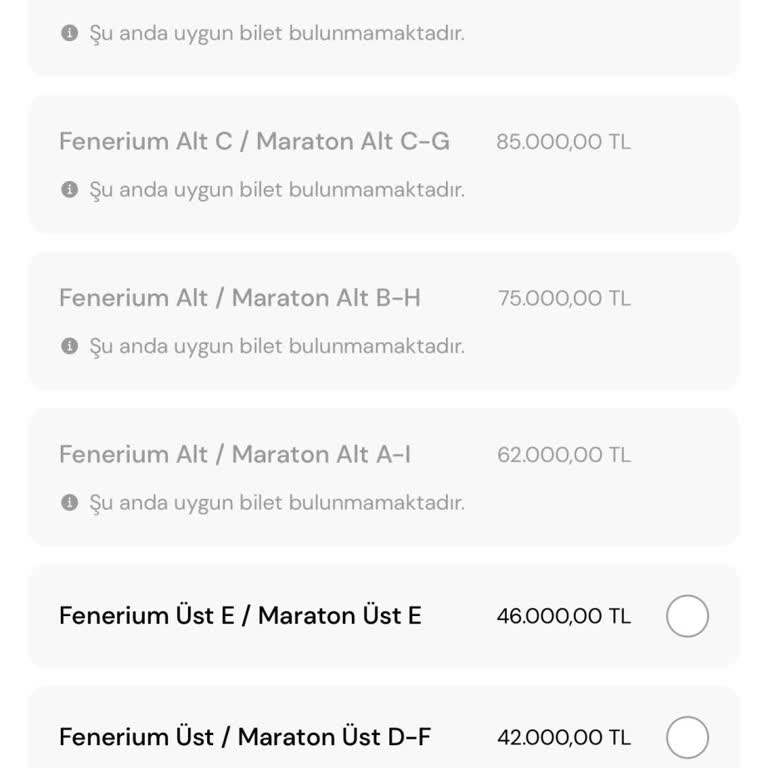Click the 85.000,00 TL price
Image resolution: width=768 pixels, height=768 pixels.
563,142
